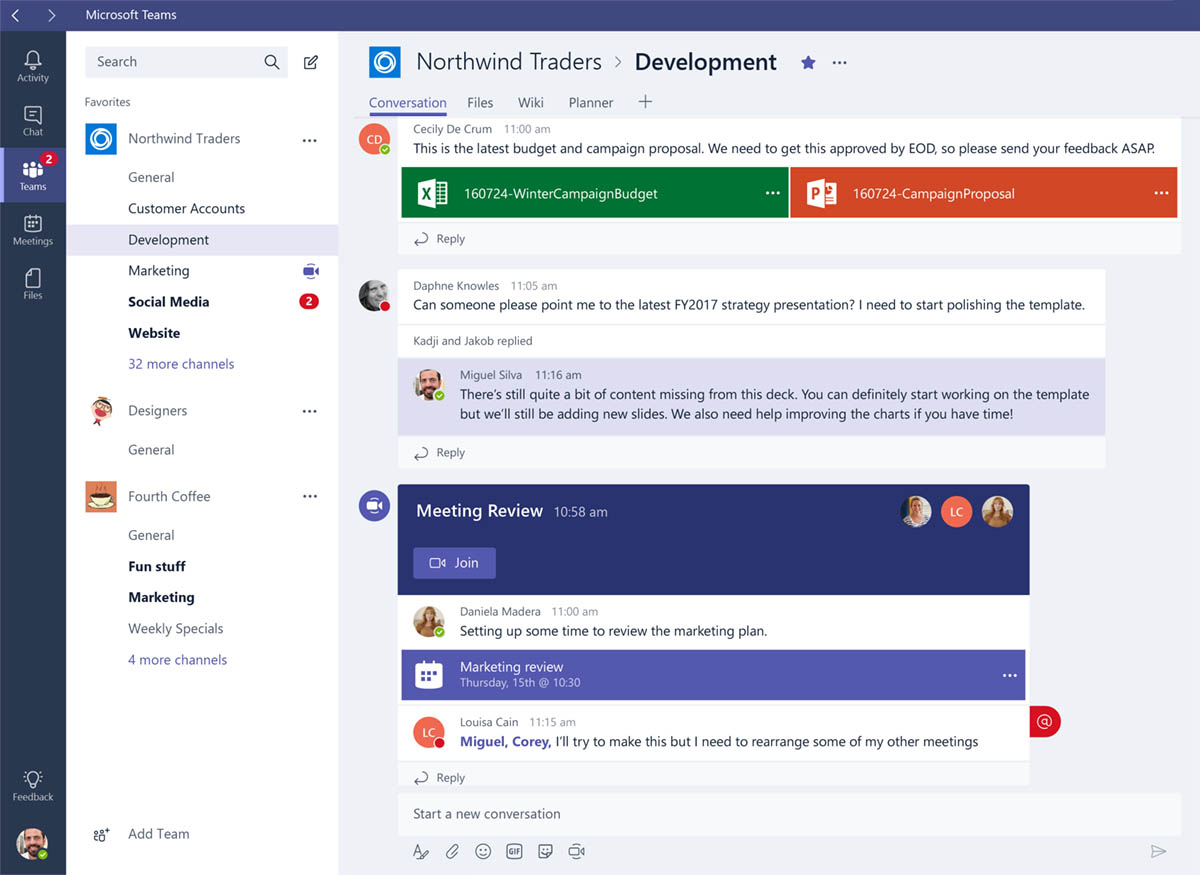The height and width of the screenshot is (875, 1200).
Task: Click the Northwind Traders logo in header
Action: [x=384, y=62]
